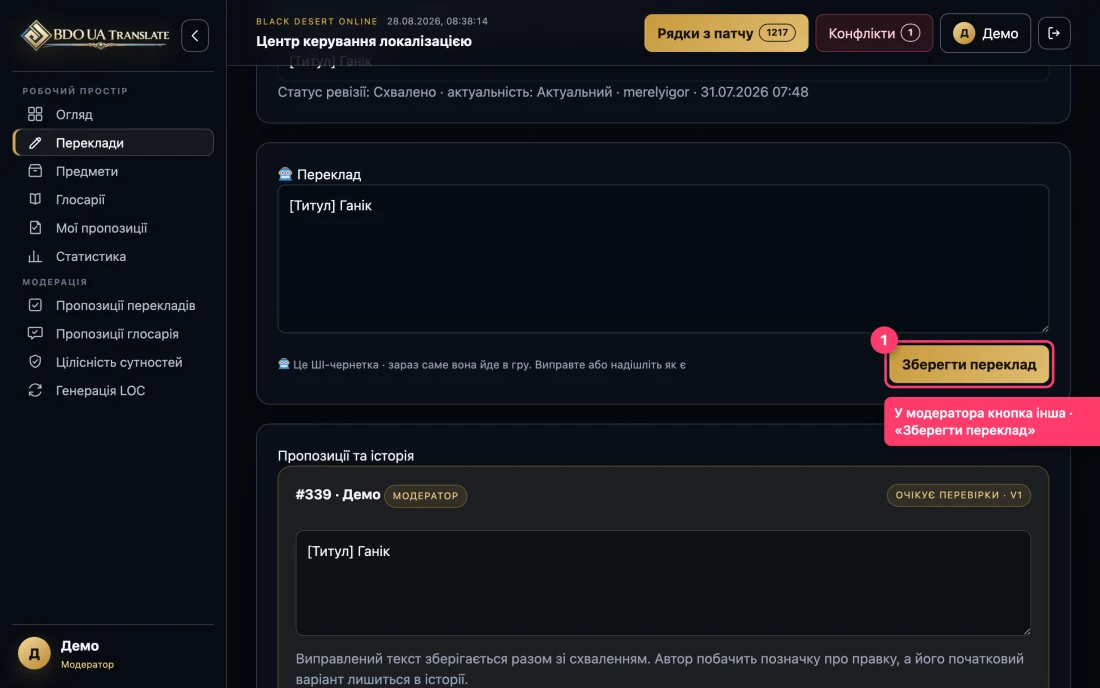Click the BDO UA Translate logo
The height and width of the screenshot is (688, 1100).
click(95, 35)
